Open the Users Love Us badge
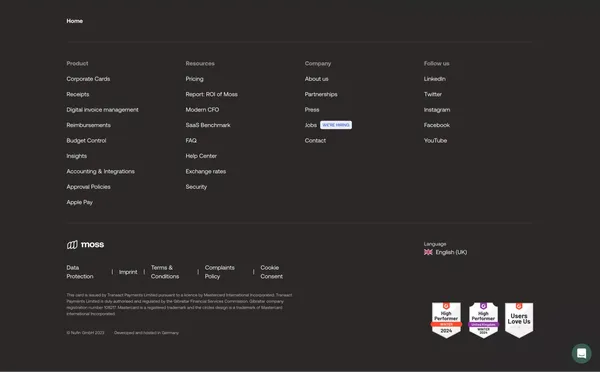The width and height of the screenshot is (600, 374). tap(519, 320)
